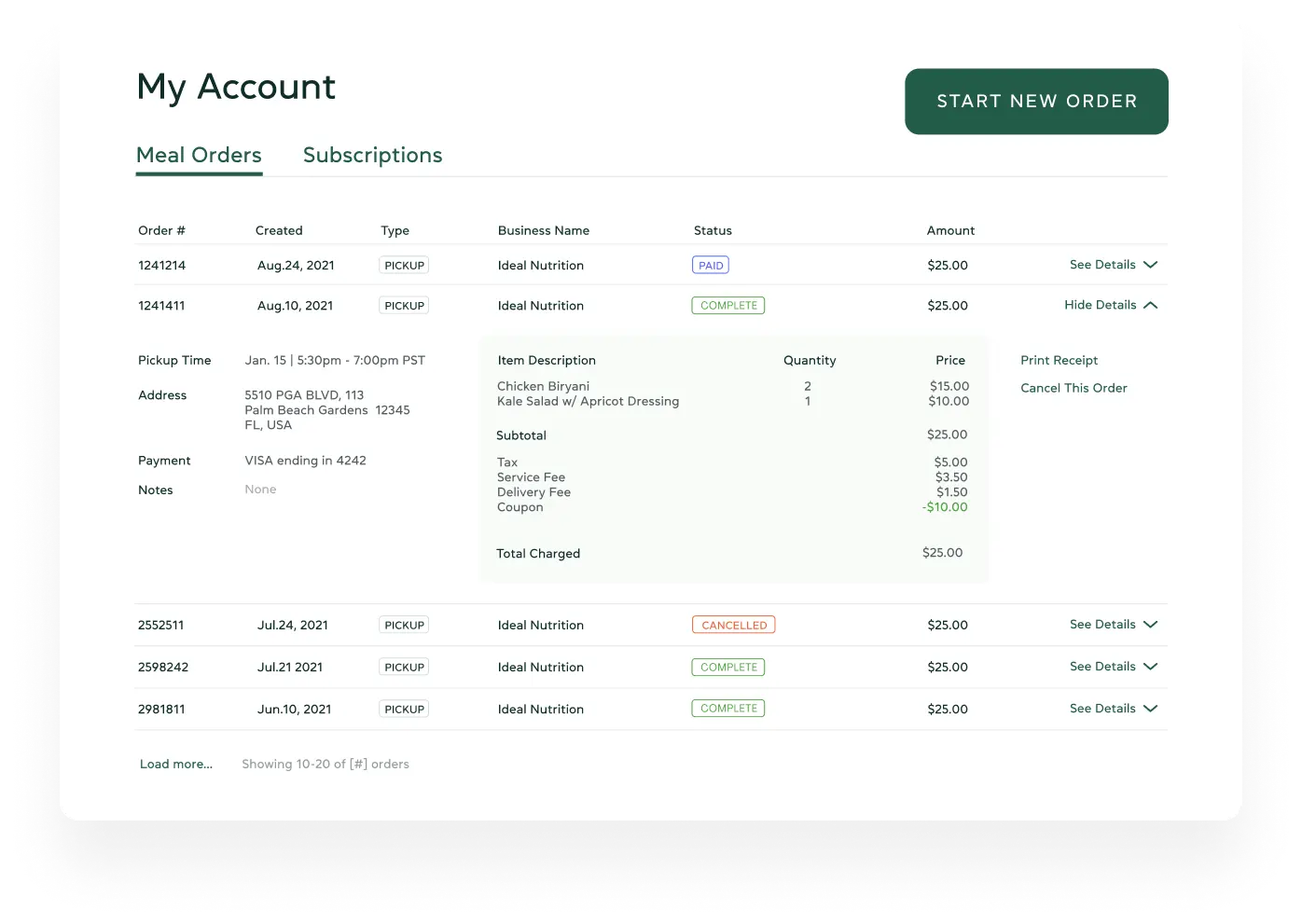
Task: Click the COMPLETE badge on order 1241411
Action: click(727, 305)
